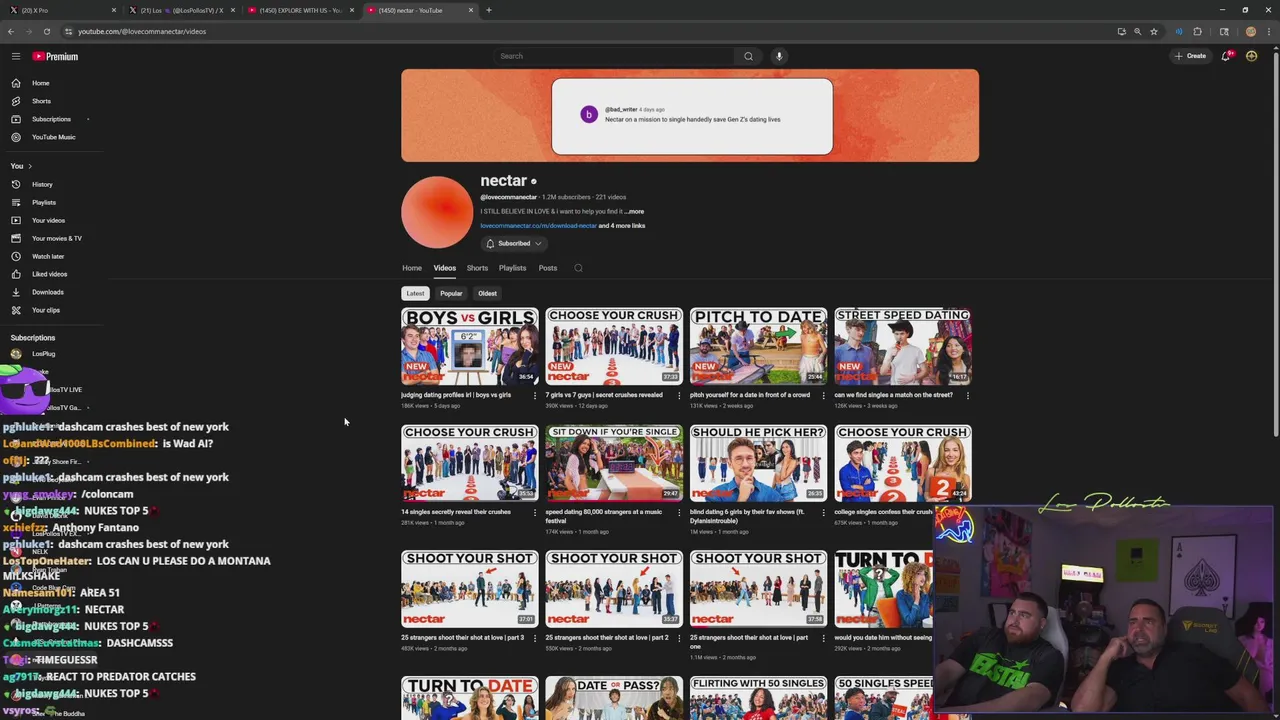1280x720 pixels.
Task: Start voice search with the microphone
Action: tap(779, 56)
